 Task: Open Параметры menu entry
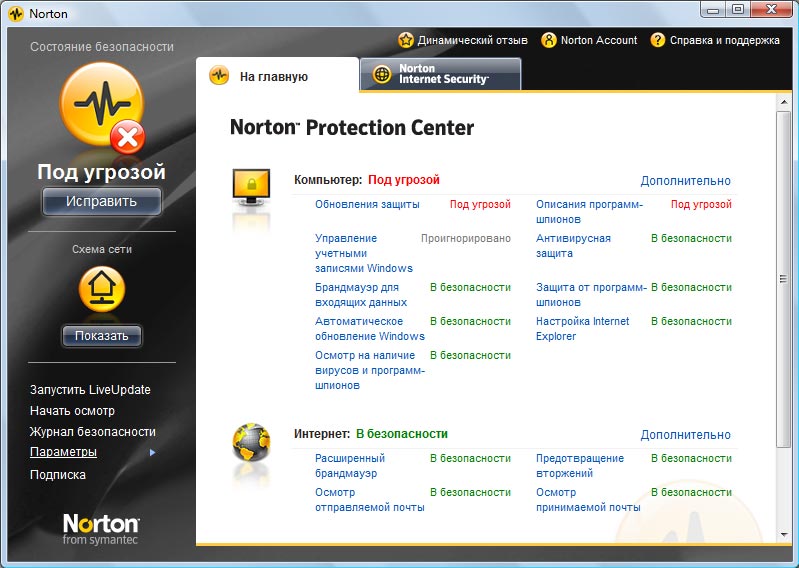(x=63, y=452)
